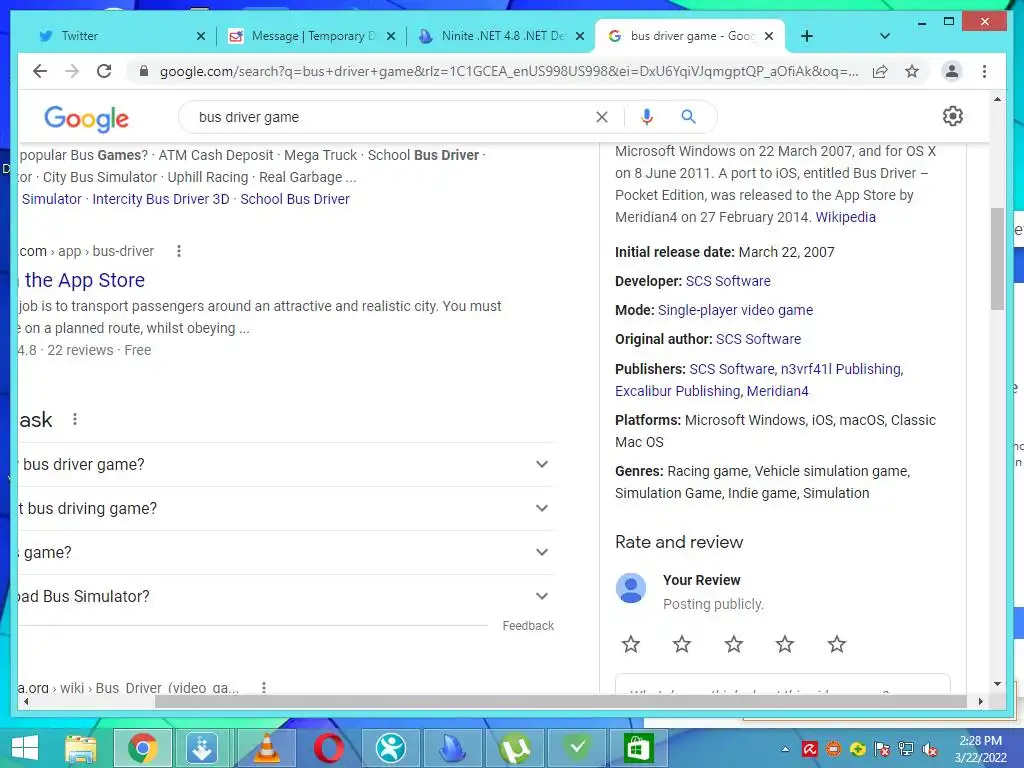Expand the question ending in 'game?'
This screenshot has height=768, width=1024.
tap(287, 552)
